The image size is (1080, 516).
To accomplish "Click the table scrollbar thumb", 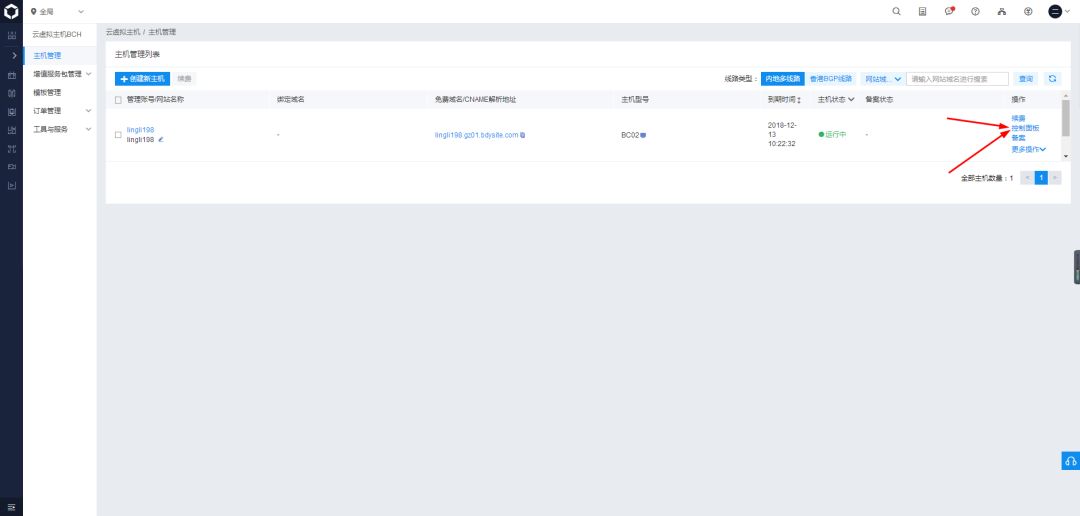I will click(x=1066, y=118).
